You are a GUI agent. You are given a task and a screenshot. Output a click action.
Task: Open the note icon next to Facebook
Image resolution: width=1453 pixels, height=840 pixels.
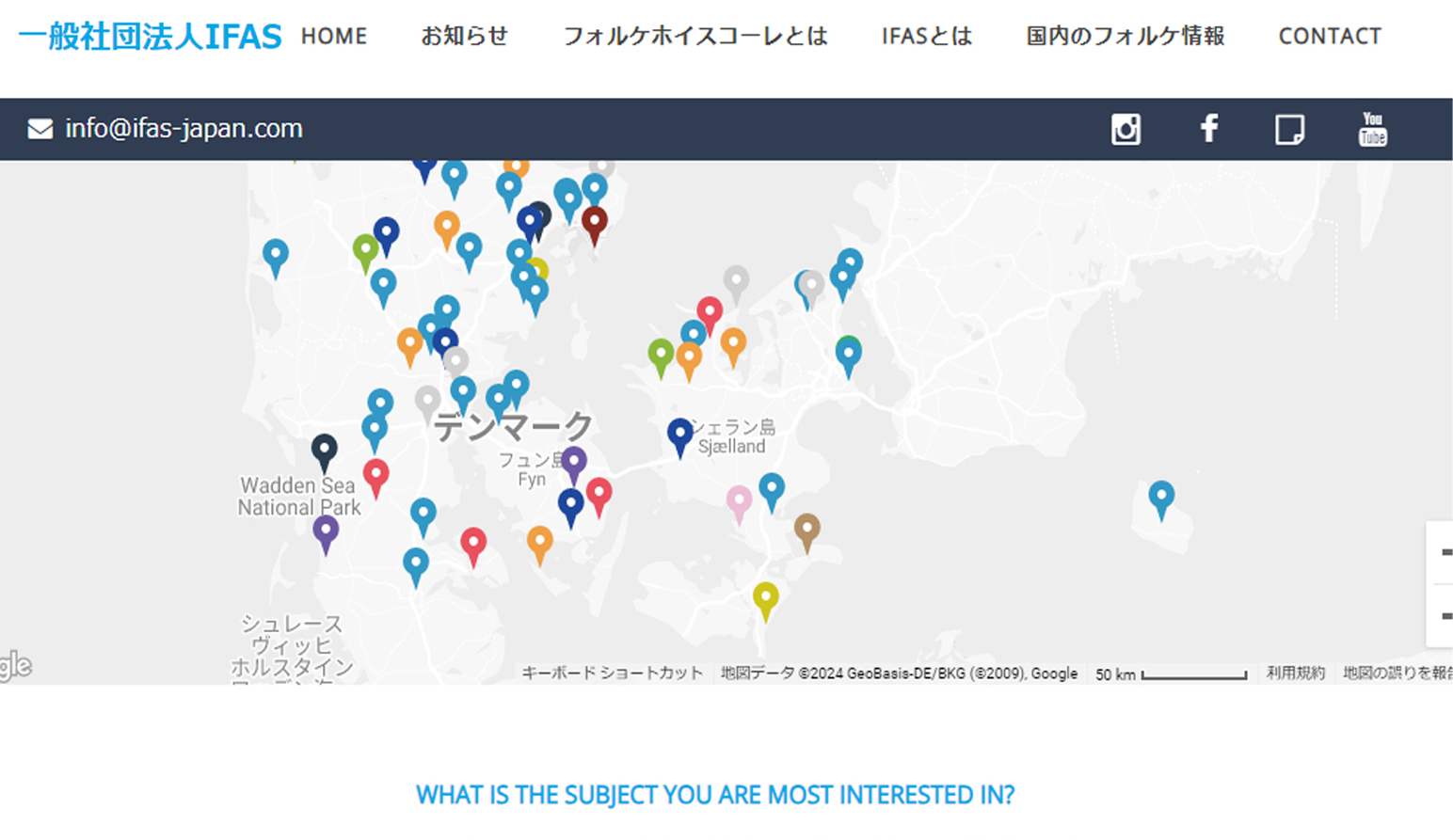(x=1289, y=129)
